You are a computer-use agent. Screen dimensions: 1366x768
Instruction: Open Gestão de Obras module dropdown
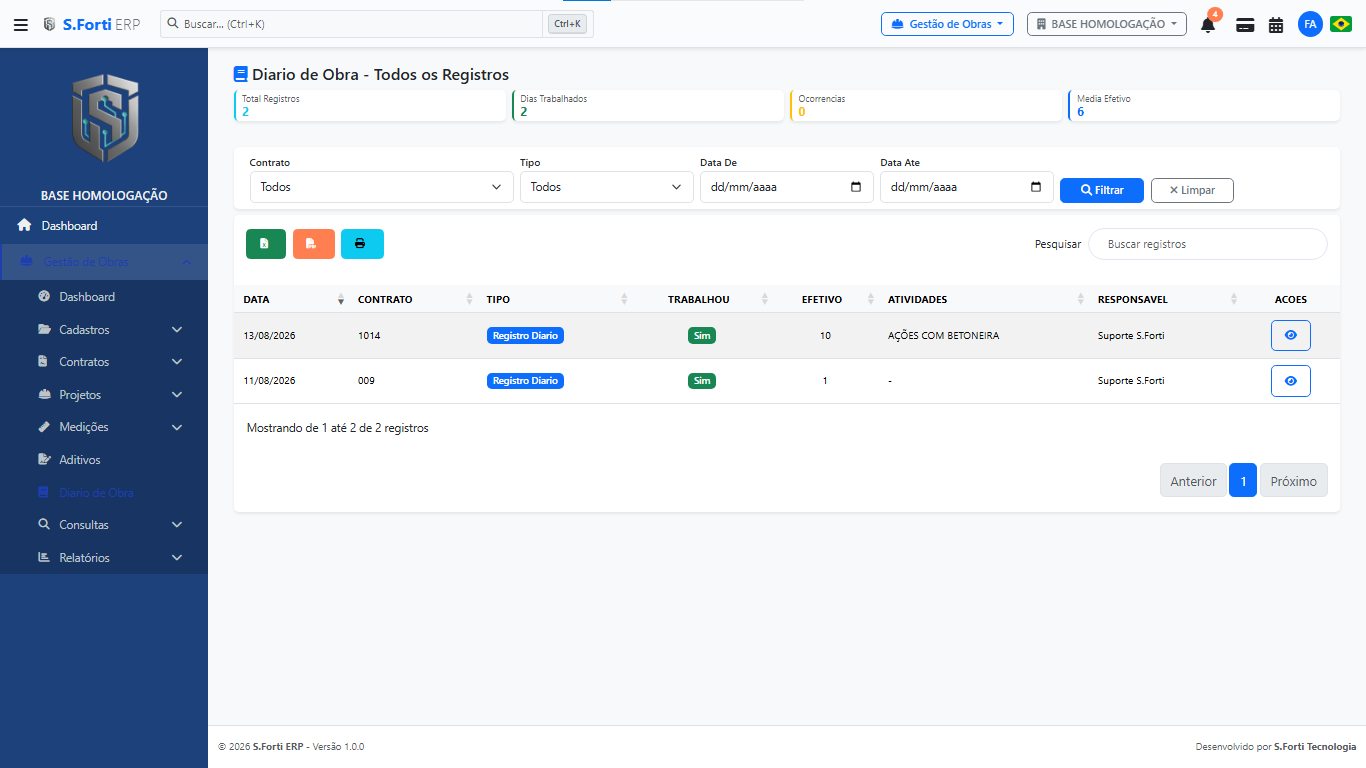click(947, 24)
